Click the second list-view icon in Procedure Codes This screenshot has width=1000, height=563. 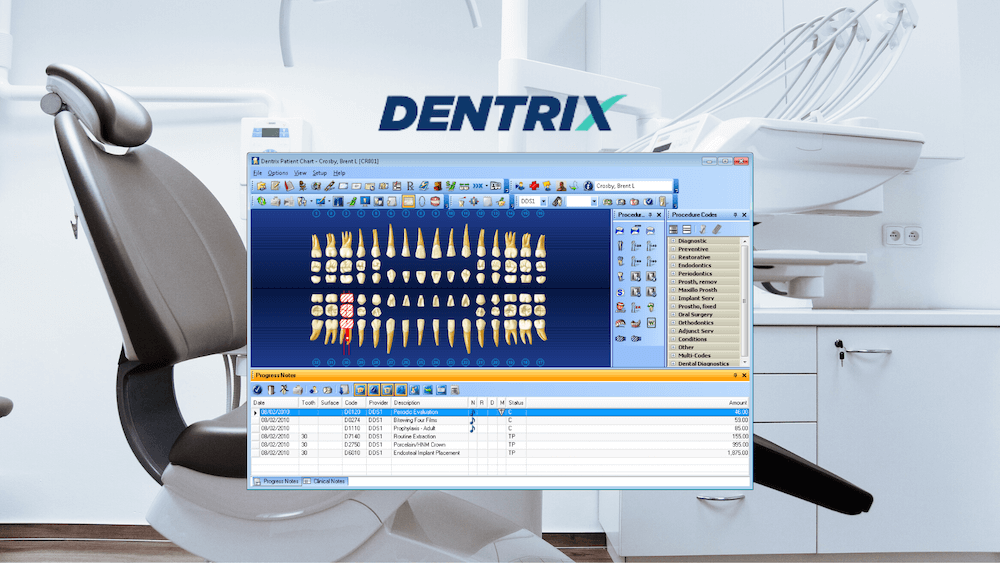tap(687, 229)
